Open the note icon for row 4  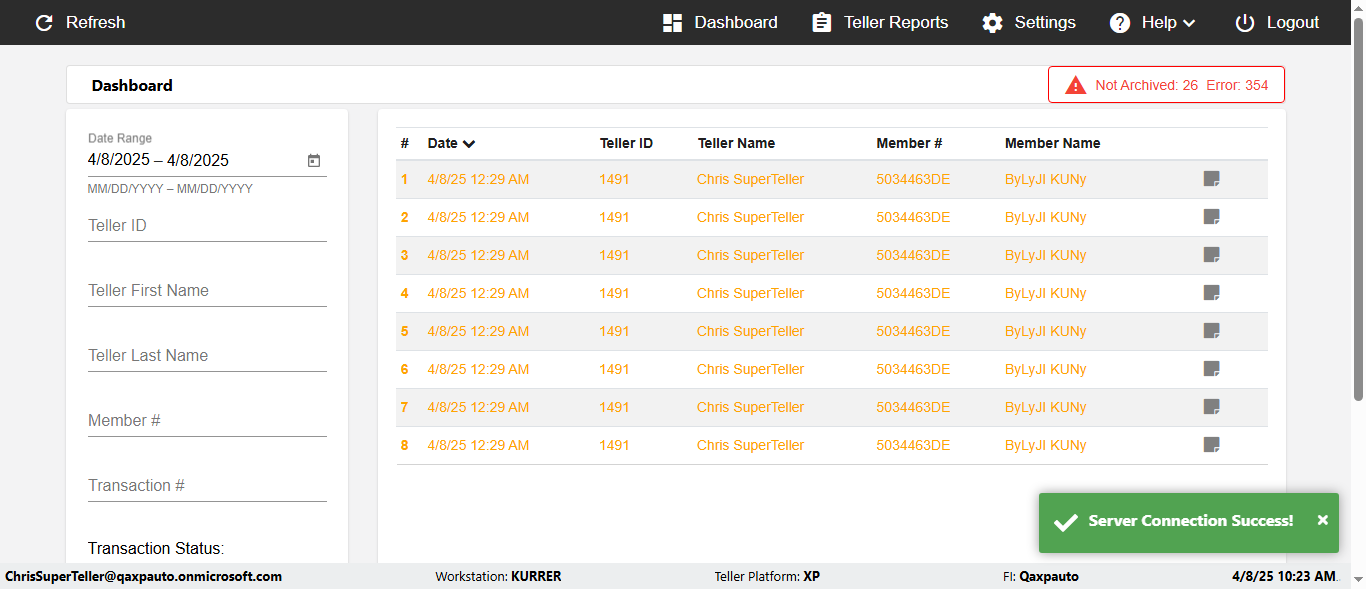1211,293
